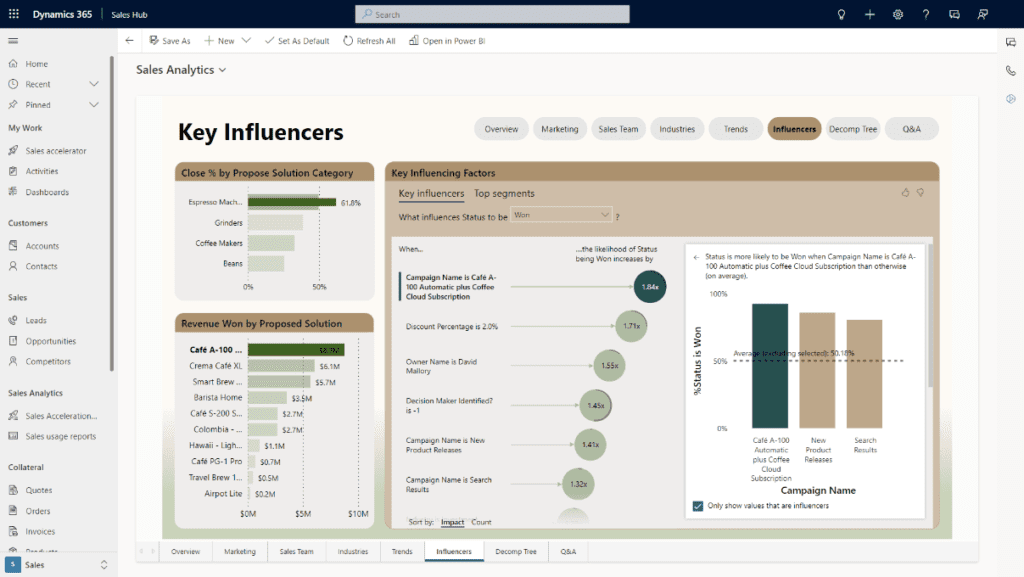Viewport: 1024px width, 577px height.
Task: Click the Sales accelerator icon in left navigation
Action: [x=14, y=150]
